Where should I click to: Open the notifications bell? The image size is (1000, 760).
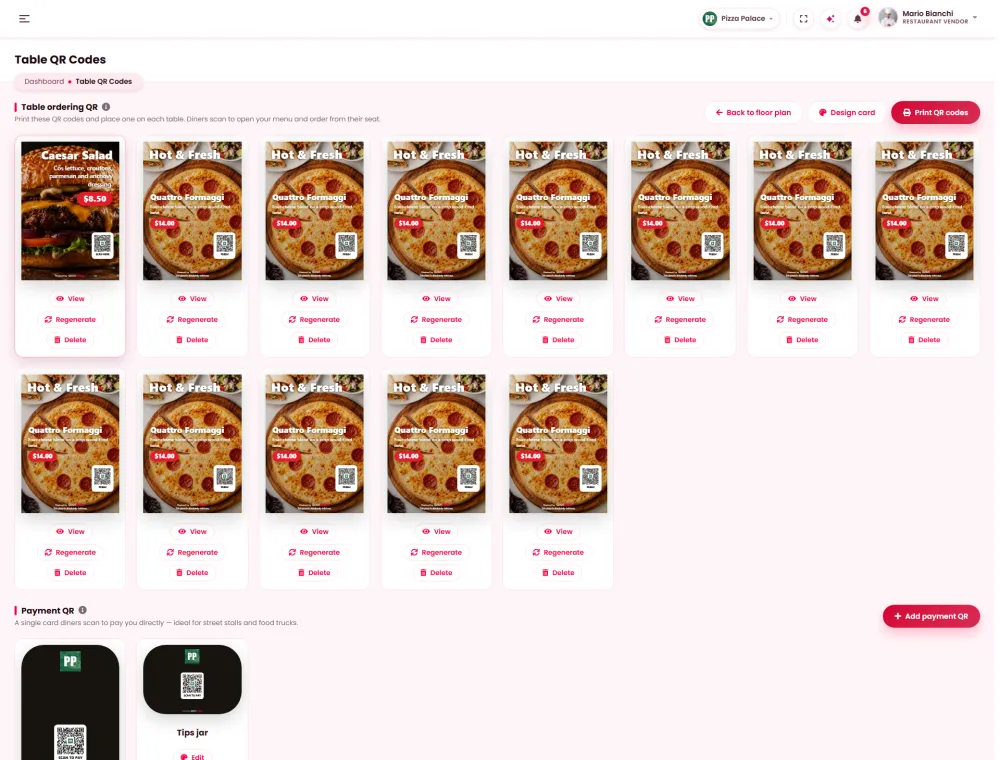click(x=858, y=18)
